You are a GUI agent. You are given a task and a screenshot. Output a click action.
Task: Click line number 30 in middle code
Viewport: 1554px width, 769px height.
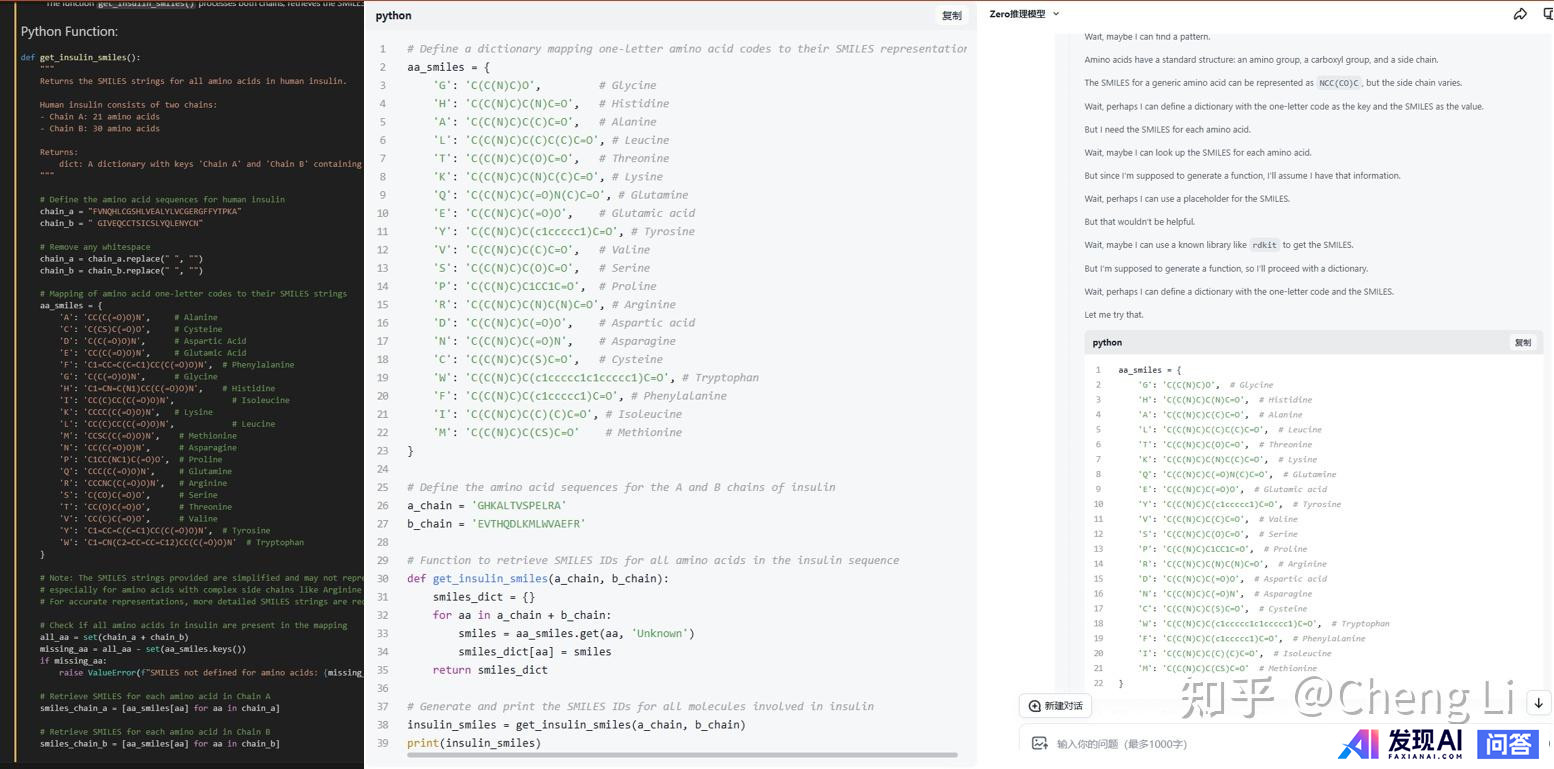click(x=382, y=578)
